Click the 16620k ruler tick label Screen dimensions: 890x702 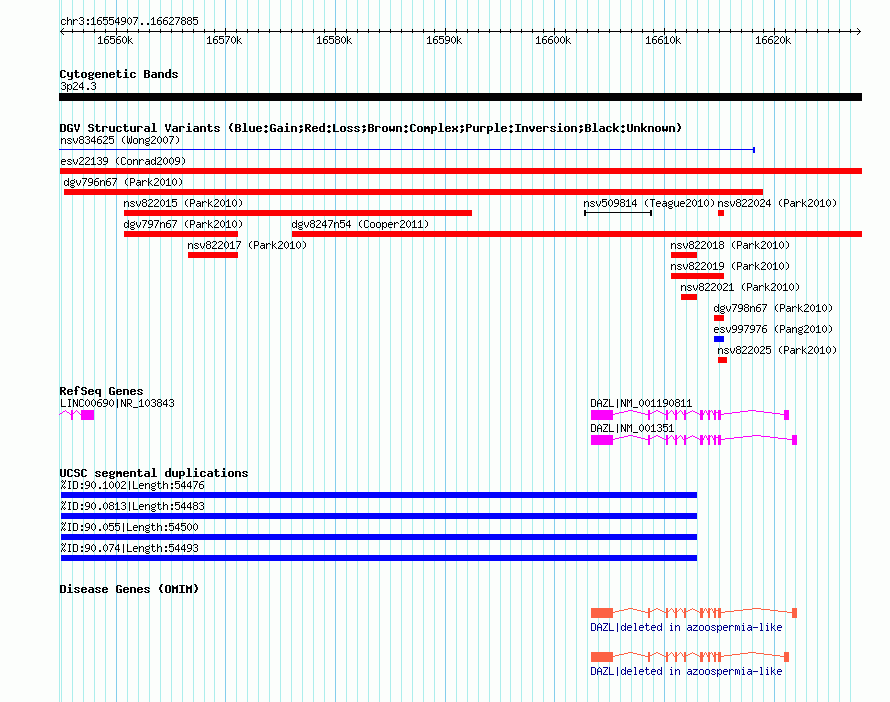point(773,40)
